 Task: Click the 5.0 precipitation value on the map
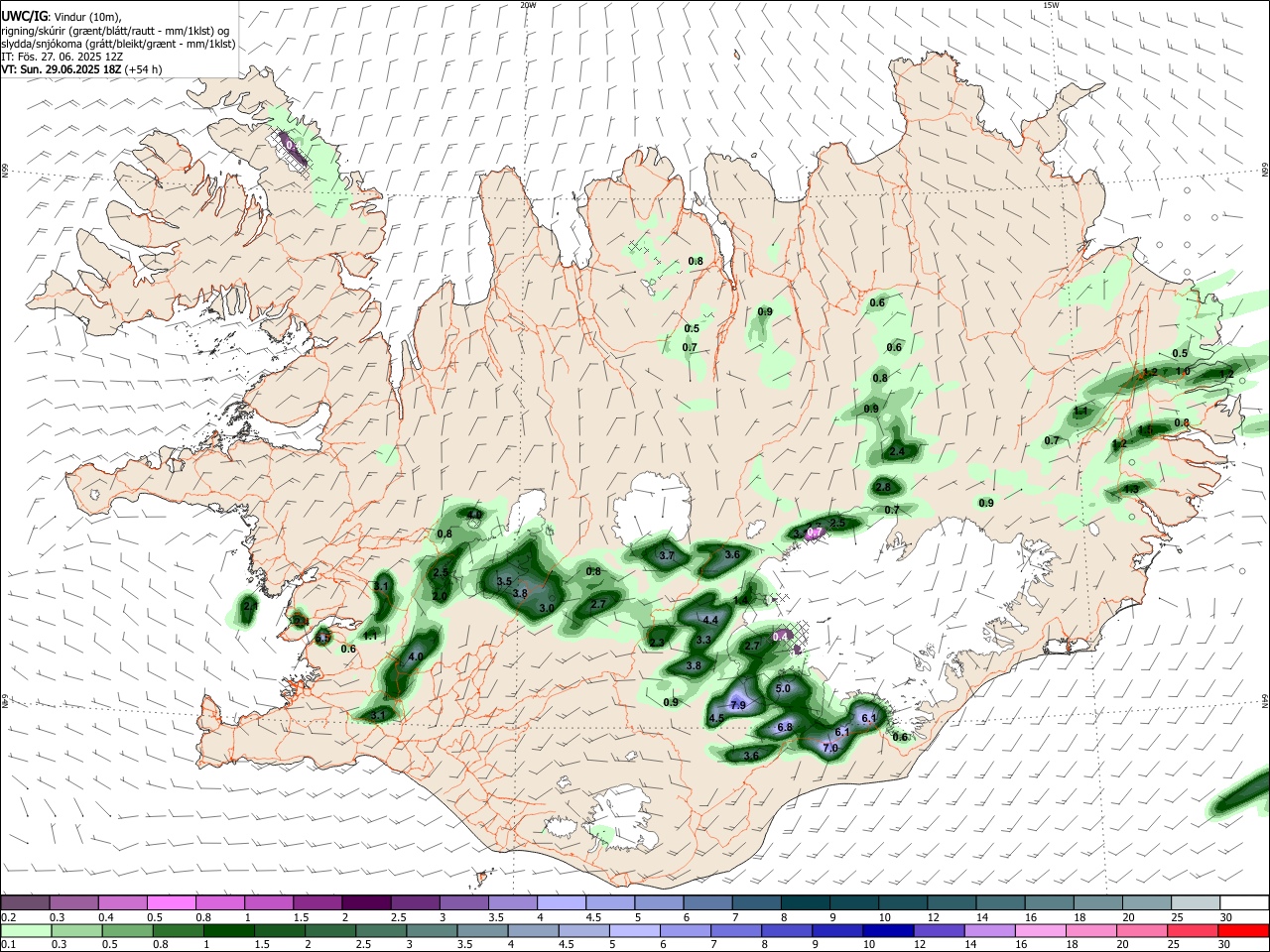coord(783,689)
